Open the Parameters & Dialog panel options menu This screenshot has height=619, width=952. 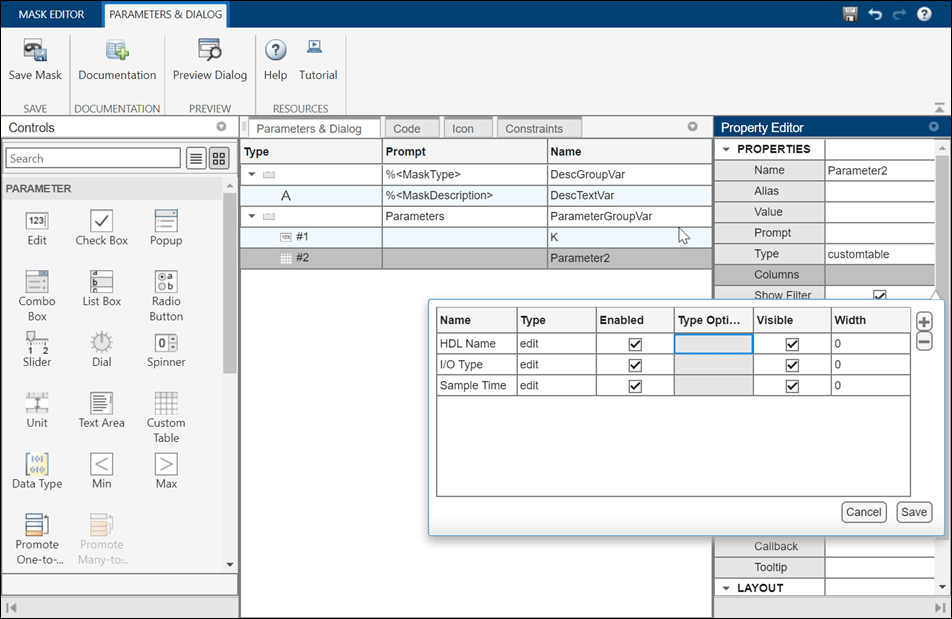click(x=693, y=127)
